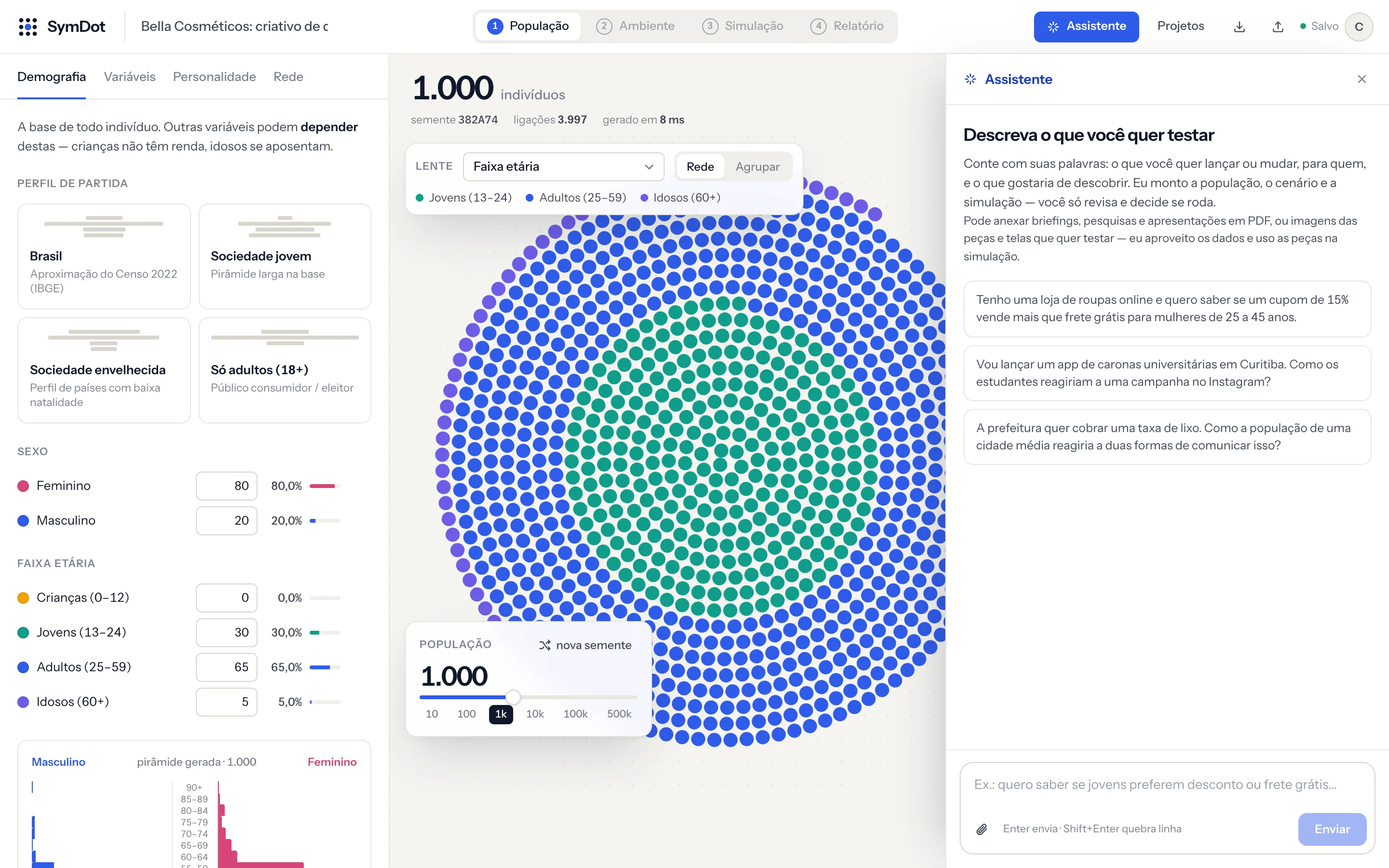This screenshot has height=868, width=1389.
Task: Click the upload share icon
Action: [1278, 27]
